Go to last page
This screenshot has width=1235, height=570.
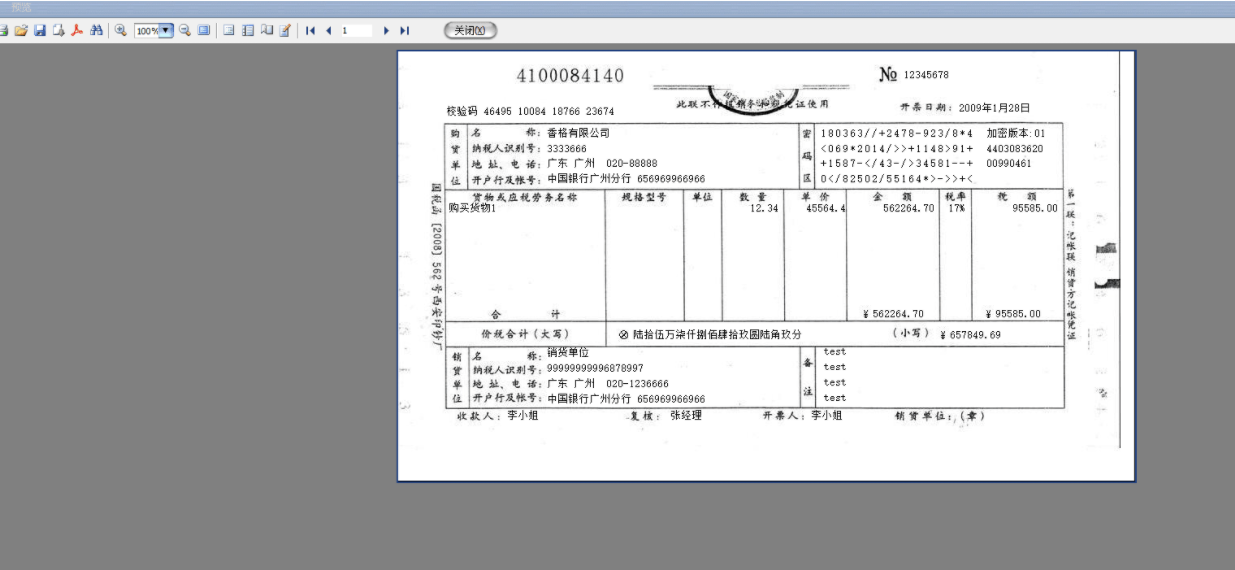[405, 31]
